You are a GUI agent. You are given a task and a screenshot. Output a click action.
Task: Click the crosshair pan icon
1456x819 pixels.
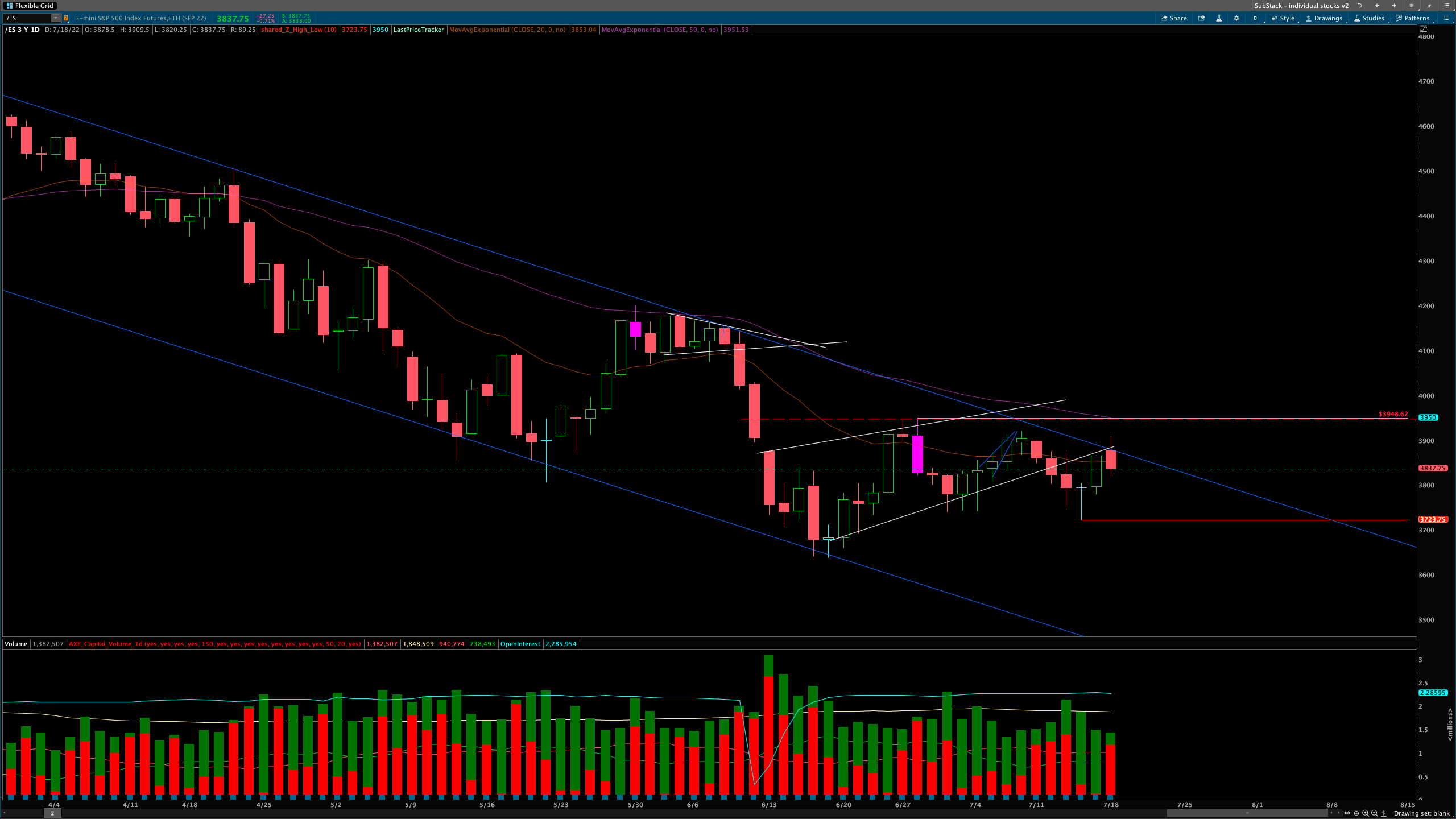1356,813
